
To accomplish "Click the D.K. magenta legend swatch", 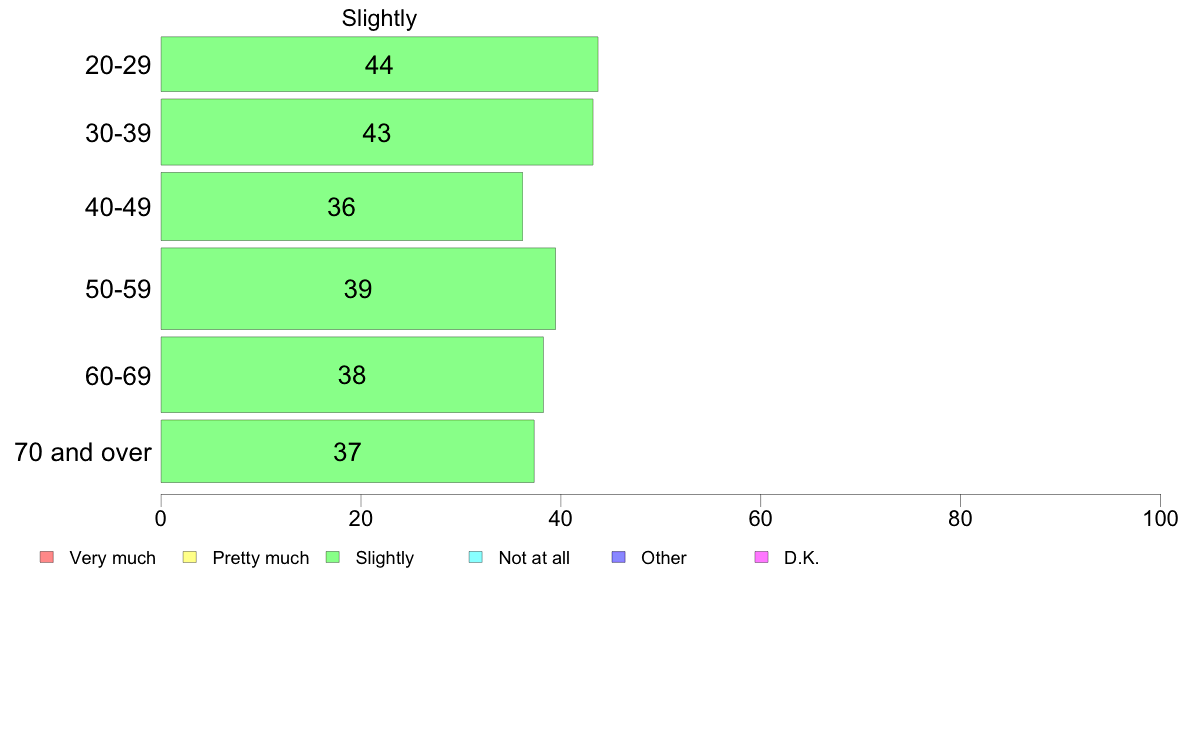I will coord(761,557).
